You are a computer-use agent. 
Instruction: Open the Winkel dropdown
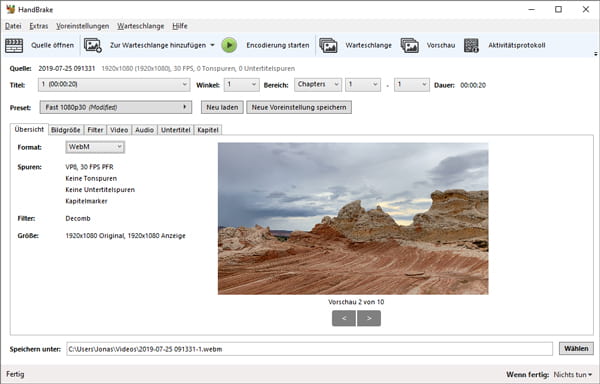pos(241,85)
